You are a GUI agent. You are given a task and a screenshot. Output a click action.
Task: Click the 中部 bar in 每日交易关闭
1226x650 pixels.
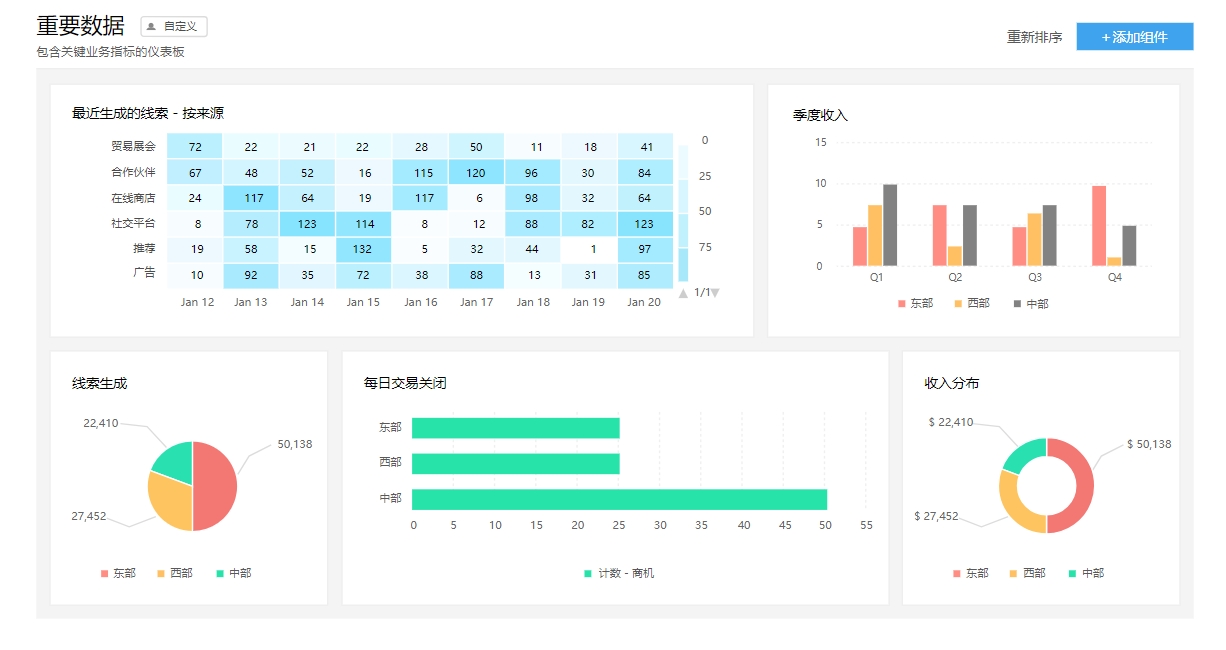[x=620, y=498]
